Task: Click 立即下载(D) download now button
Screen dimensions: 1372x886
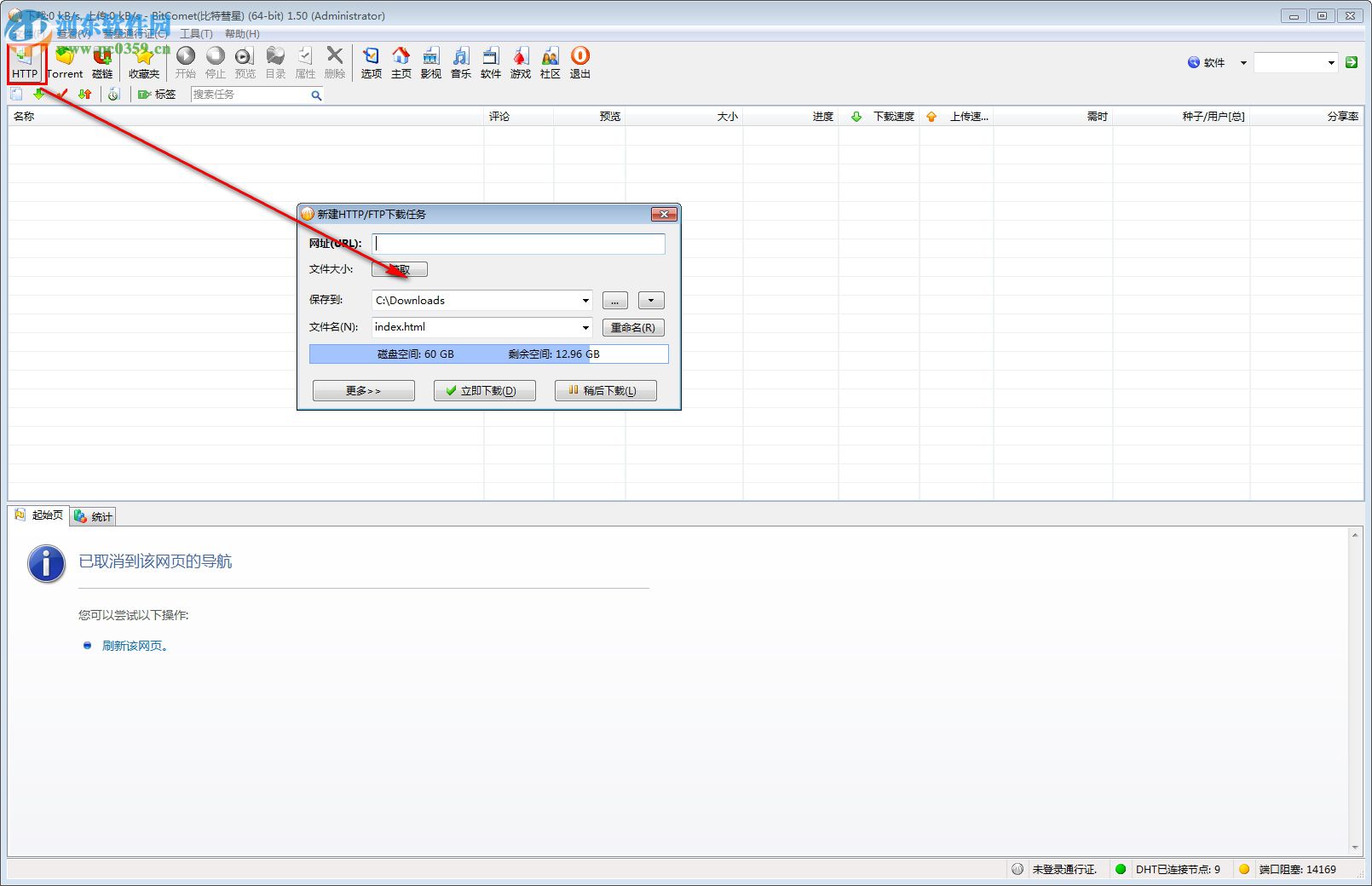Action: click(x=485, y=391)
